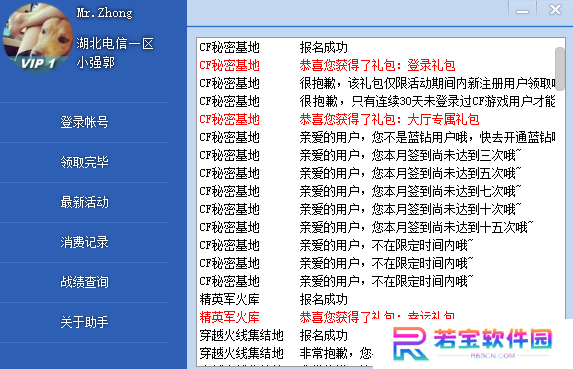Image resolution: width=573 pixels, height=369 pixels.
Task: Select row 您本月签到尚未达到三次哦
Action: (376, 155)
